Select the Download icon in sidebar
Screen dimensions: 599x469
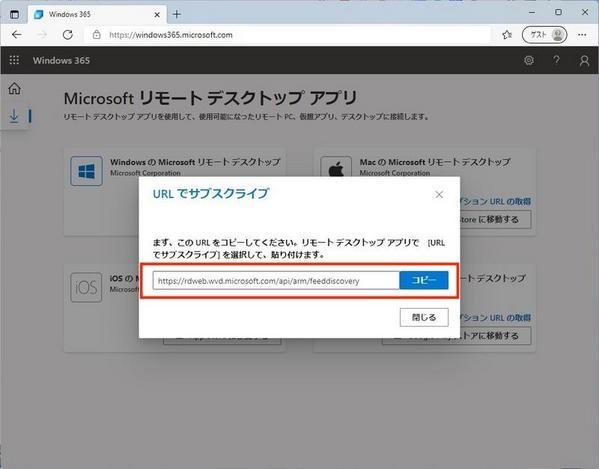click(x=14, y=115)
